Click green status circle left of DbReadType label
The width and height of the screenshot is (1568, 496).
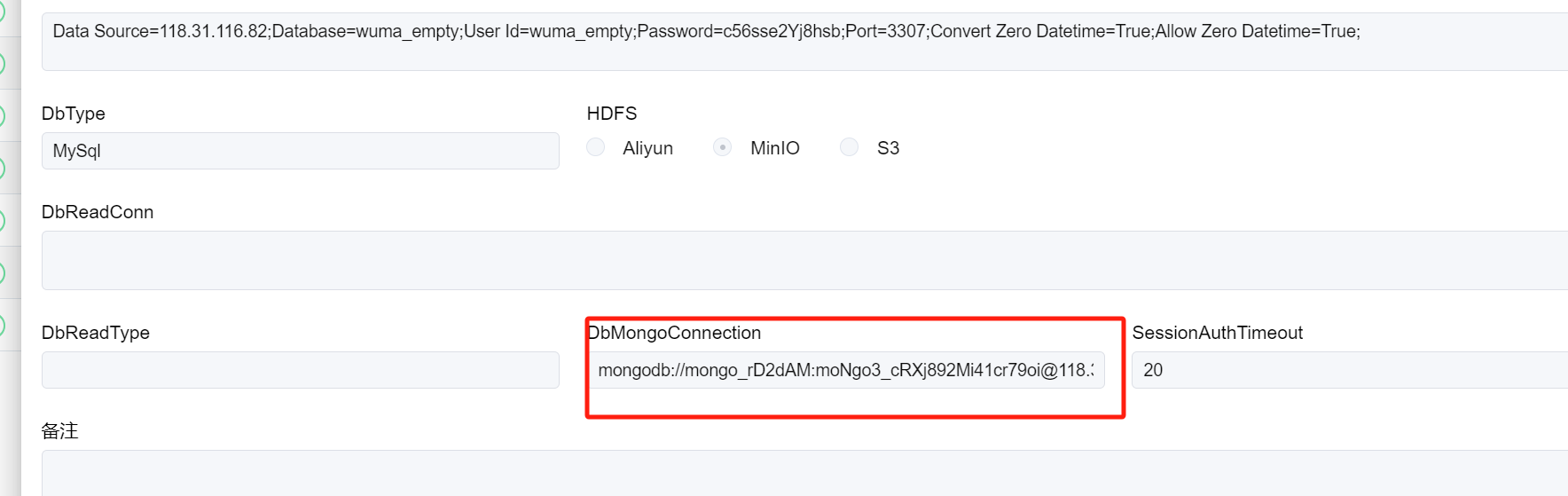(x=2, y=326)
